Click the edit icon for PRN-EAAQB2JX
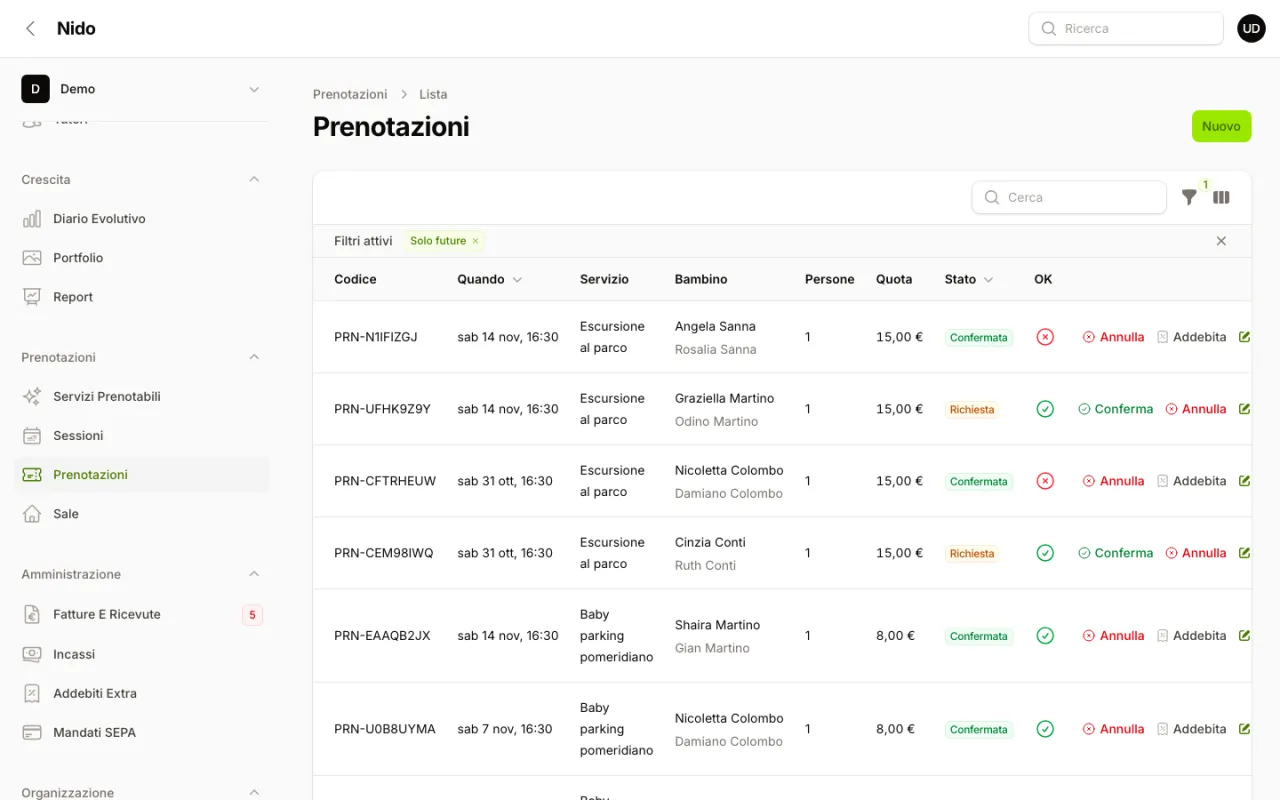 click(1245, 636)
